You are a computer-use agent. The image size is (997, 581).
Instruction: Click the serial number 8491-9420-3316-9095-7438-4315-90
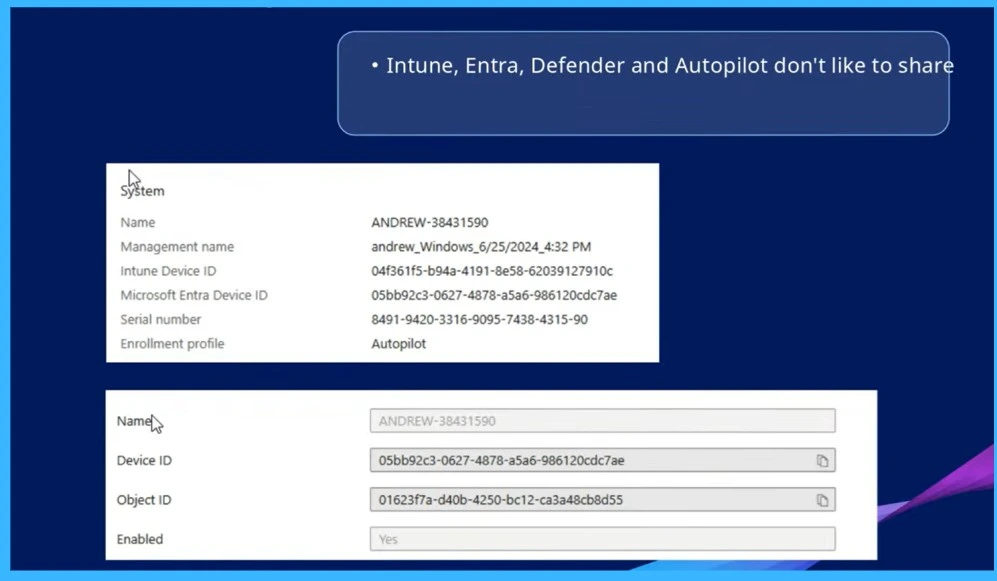coord(477,319)
